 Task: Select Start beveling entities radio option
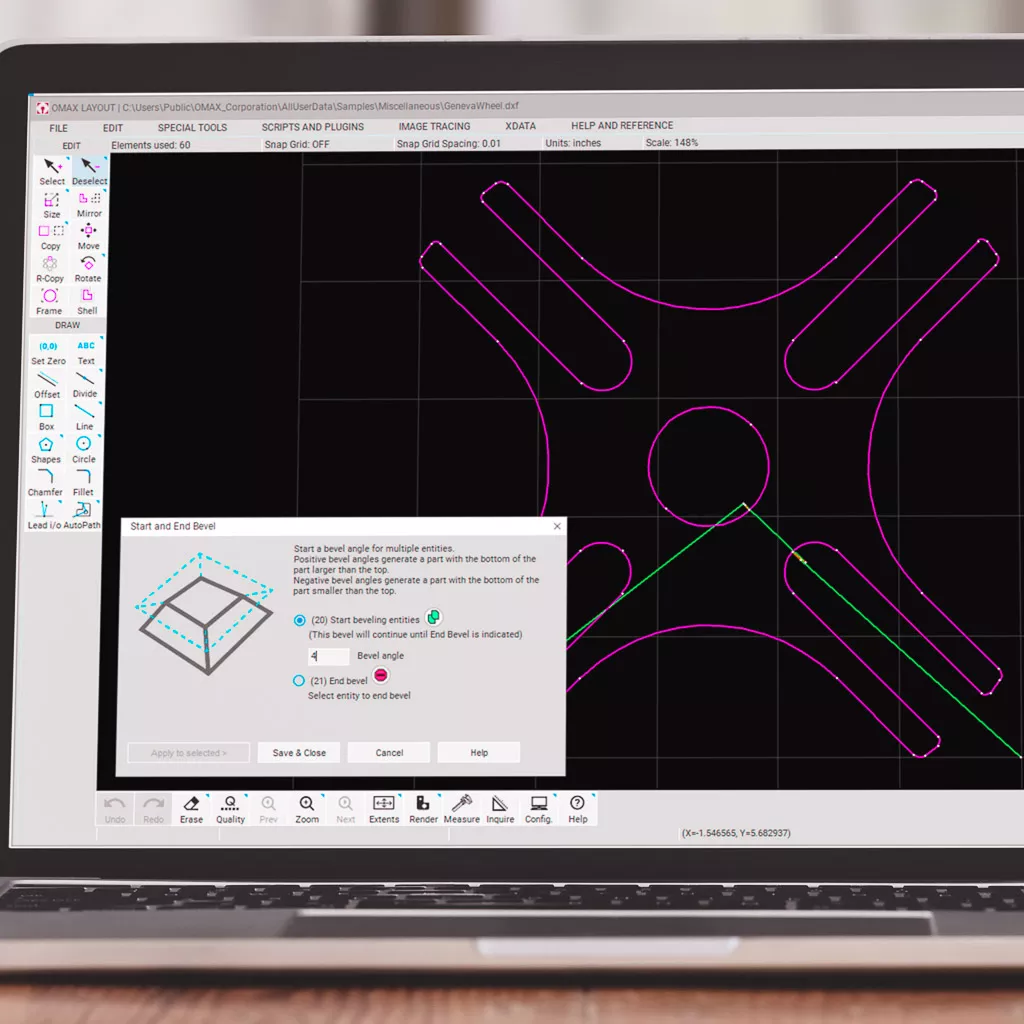point(299,620)
